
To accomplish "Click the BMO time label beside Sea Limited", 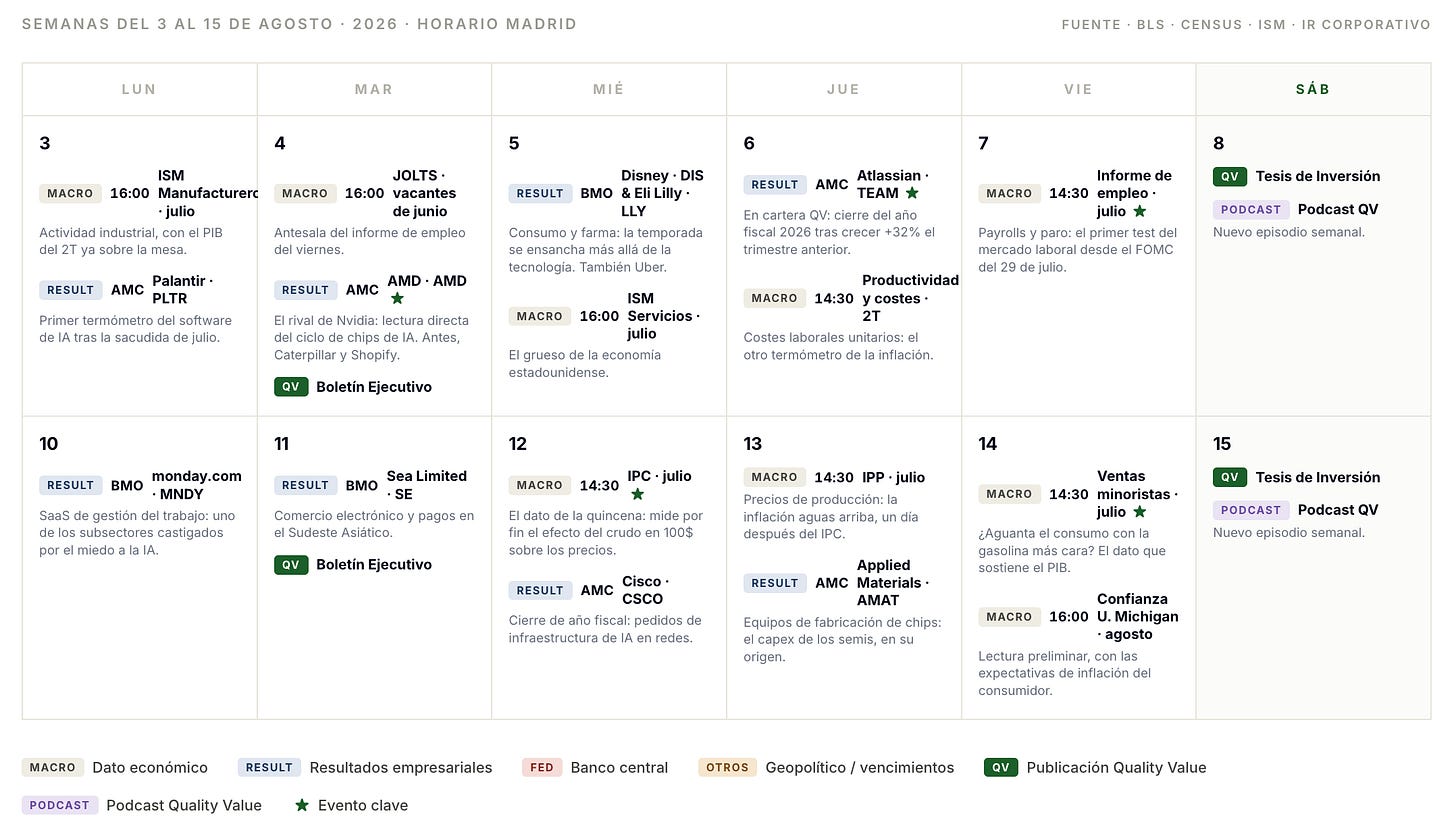I will [362, 485].
